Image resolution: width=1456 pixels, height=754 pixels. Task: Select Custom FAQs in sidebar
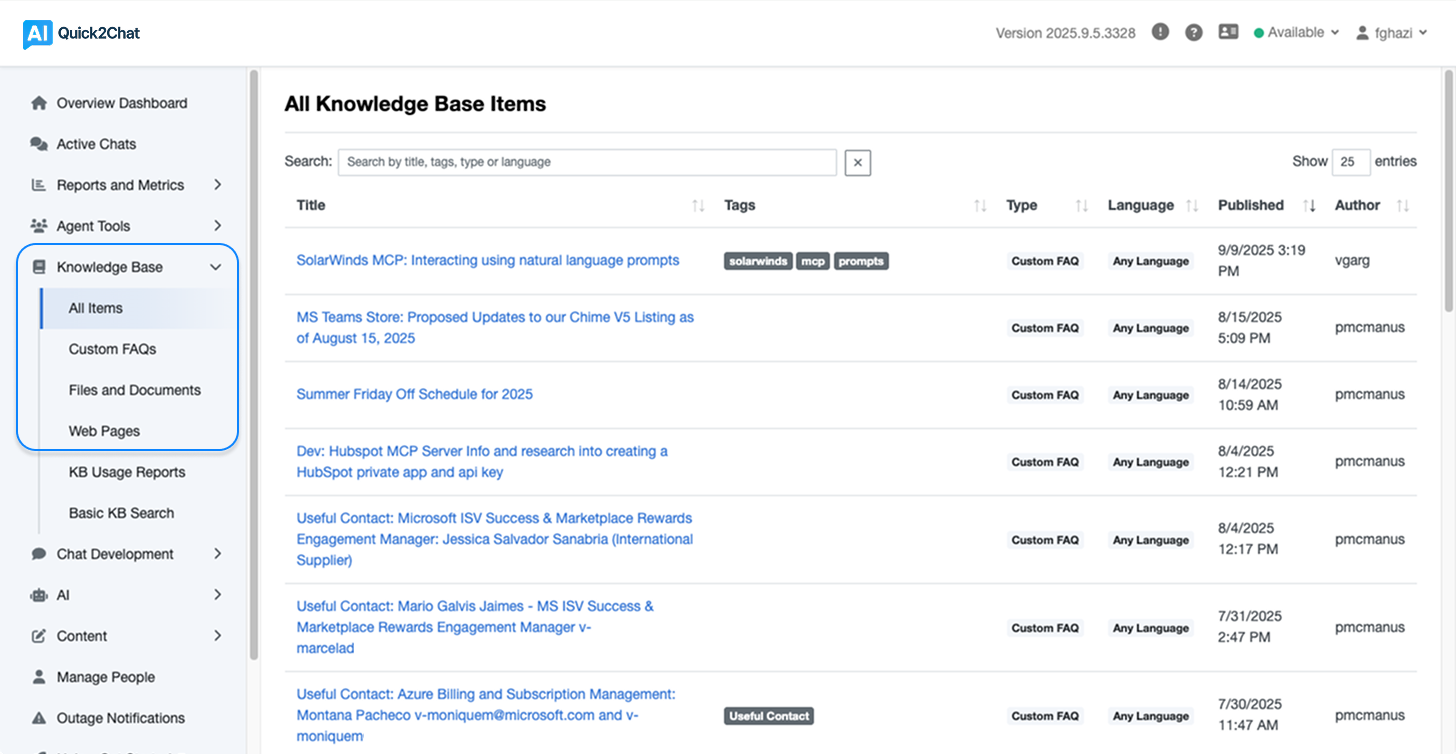coord(112,349)
